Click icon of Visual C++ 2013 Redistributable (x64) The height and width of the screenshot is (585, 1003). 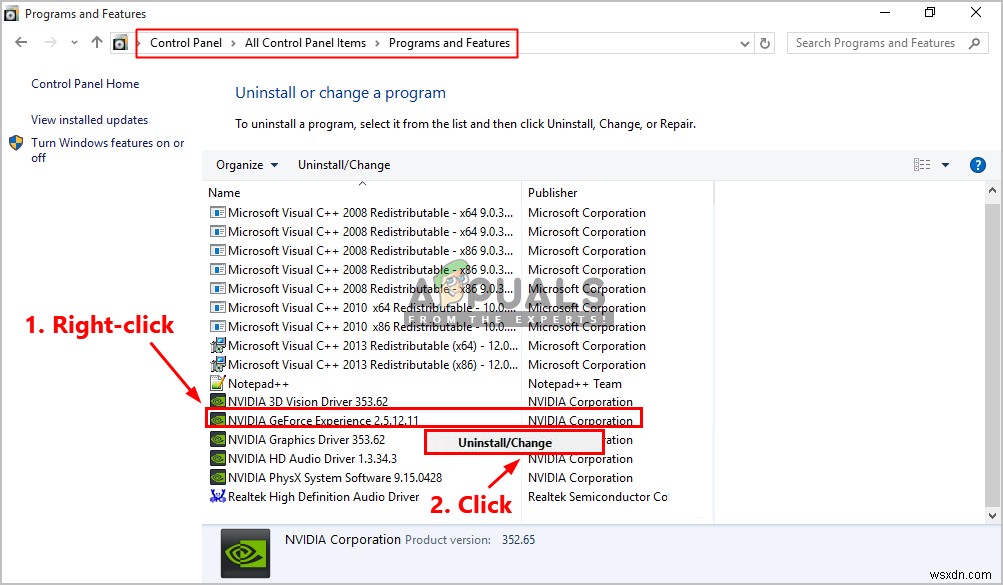coord(217,345)
